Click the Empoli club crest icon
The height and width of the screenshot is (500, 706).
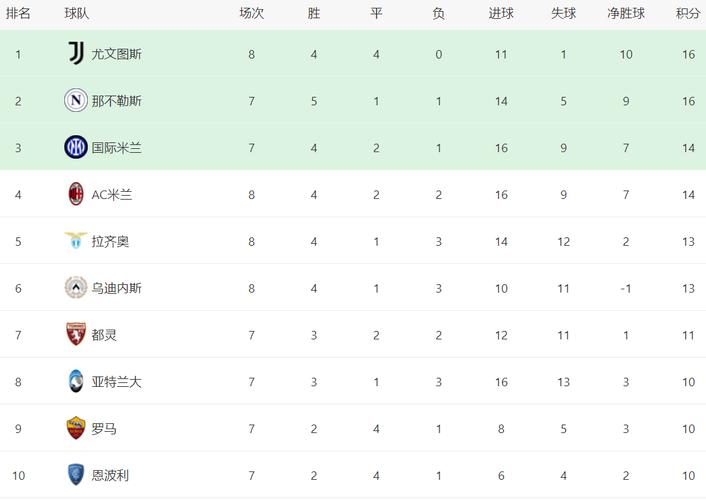76,475
